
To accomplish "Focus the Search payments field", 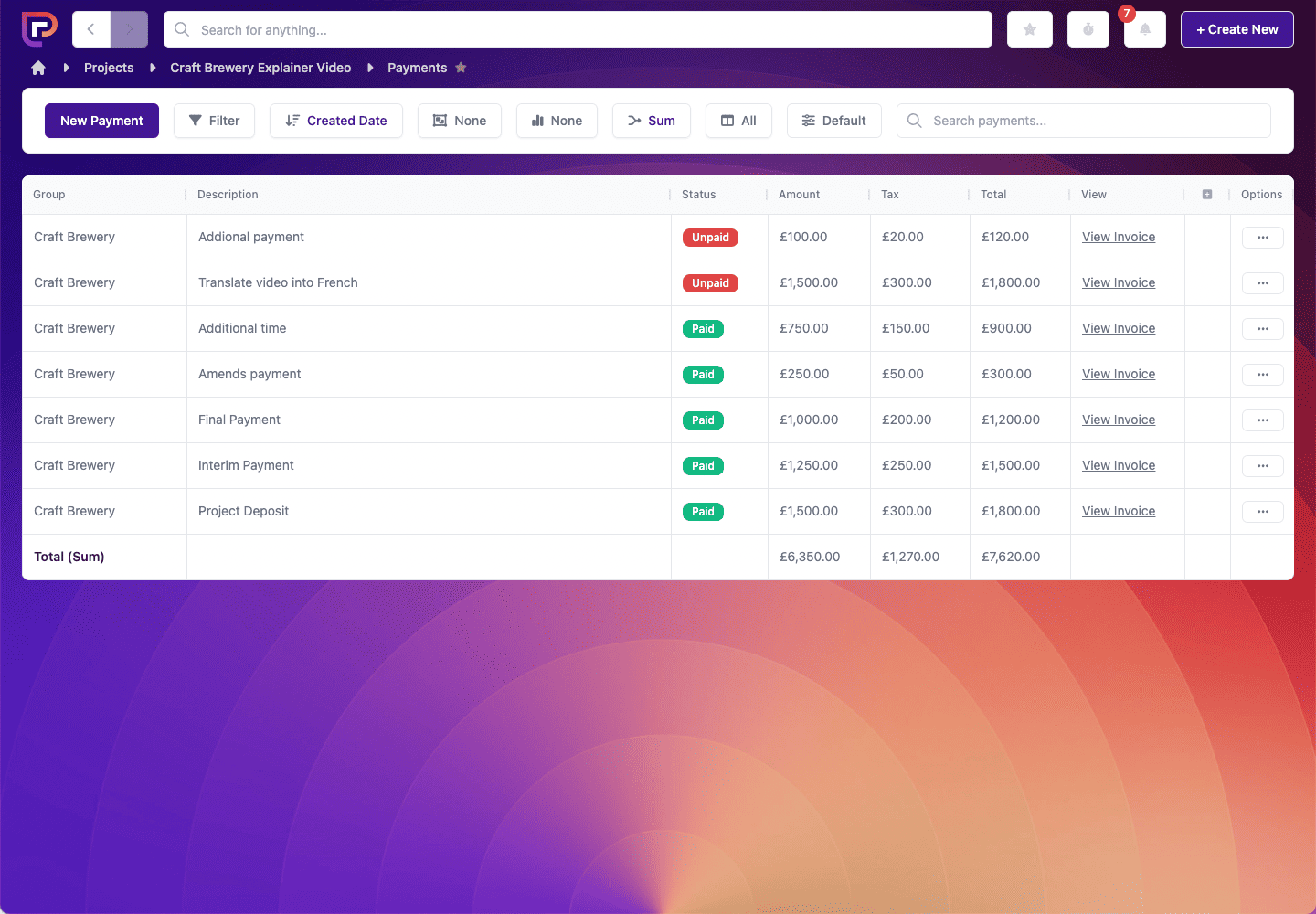I will [x=1084, y=121].
